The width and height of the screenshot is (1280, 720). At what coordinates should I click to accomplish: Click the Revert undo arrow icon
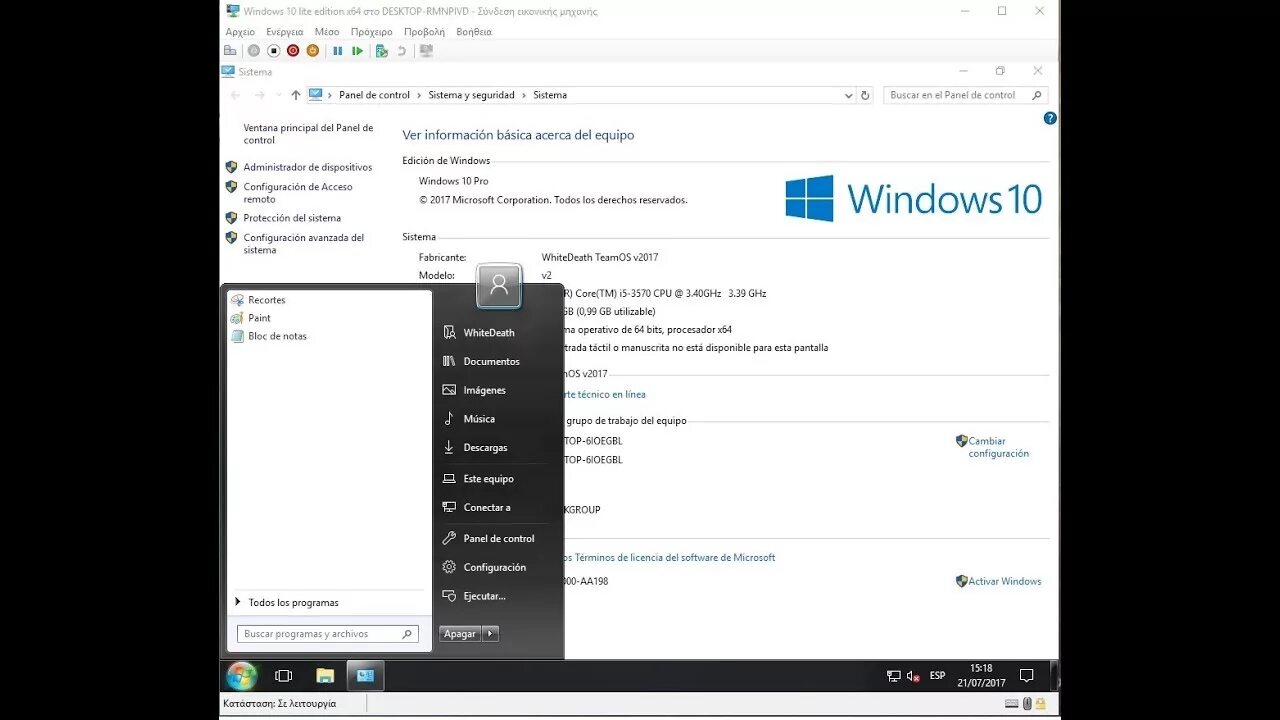pos(402,50)
